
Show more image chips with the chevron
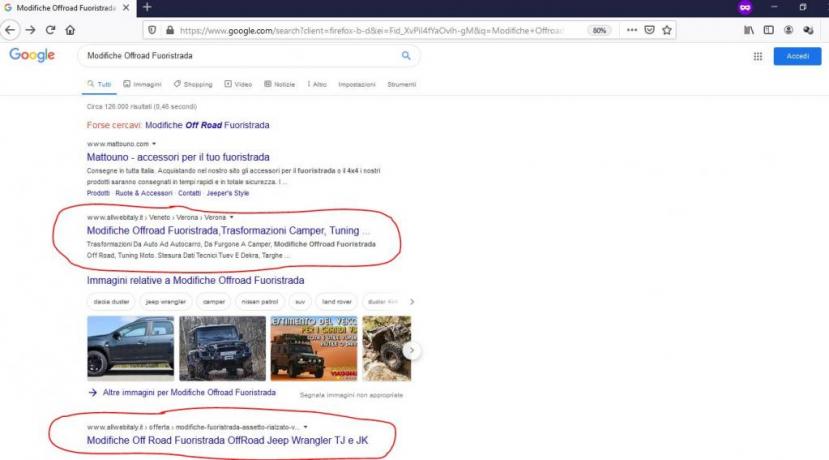[x=412, y=301]
